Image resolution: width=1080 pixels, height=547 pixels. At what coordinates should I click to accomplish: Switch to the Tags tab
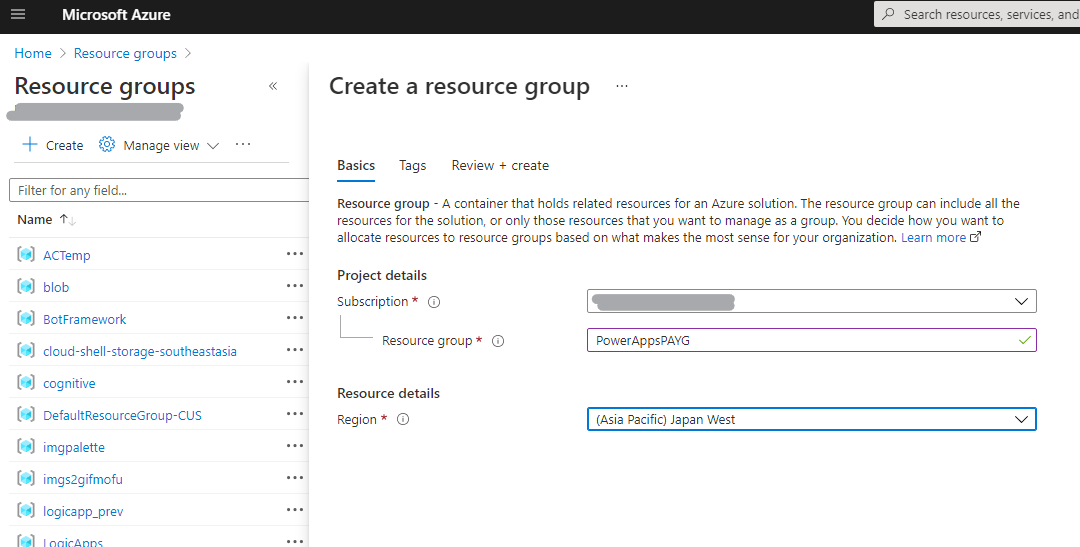pos(413,165)
